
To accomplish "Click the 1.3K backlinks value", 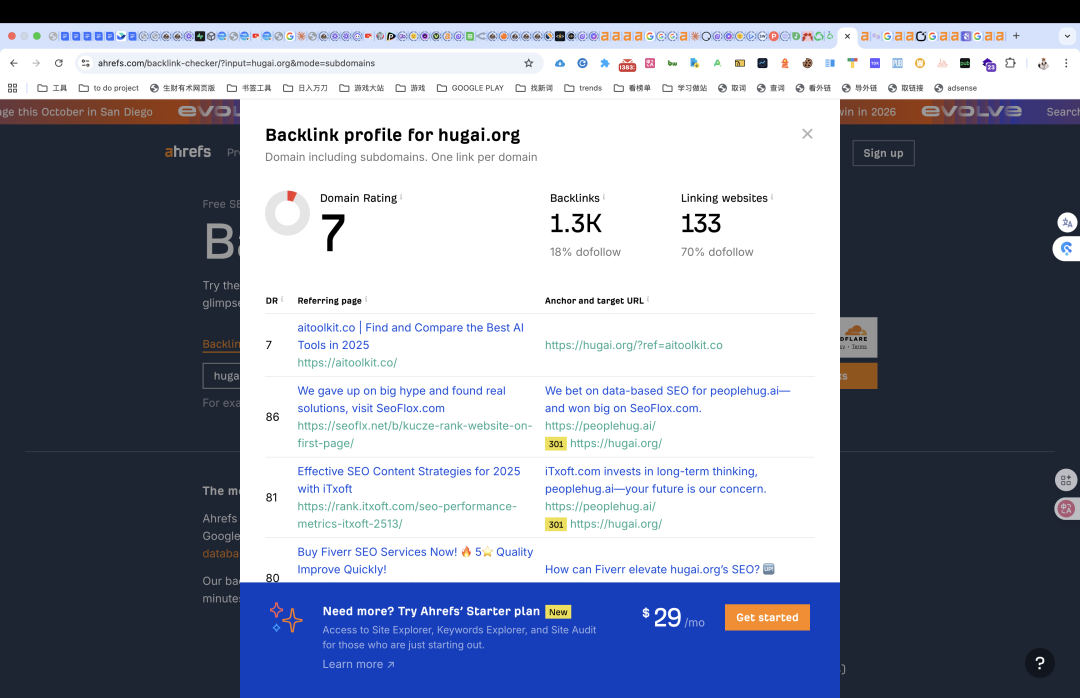I will (575, 223).
